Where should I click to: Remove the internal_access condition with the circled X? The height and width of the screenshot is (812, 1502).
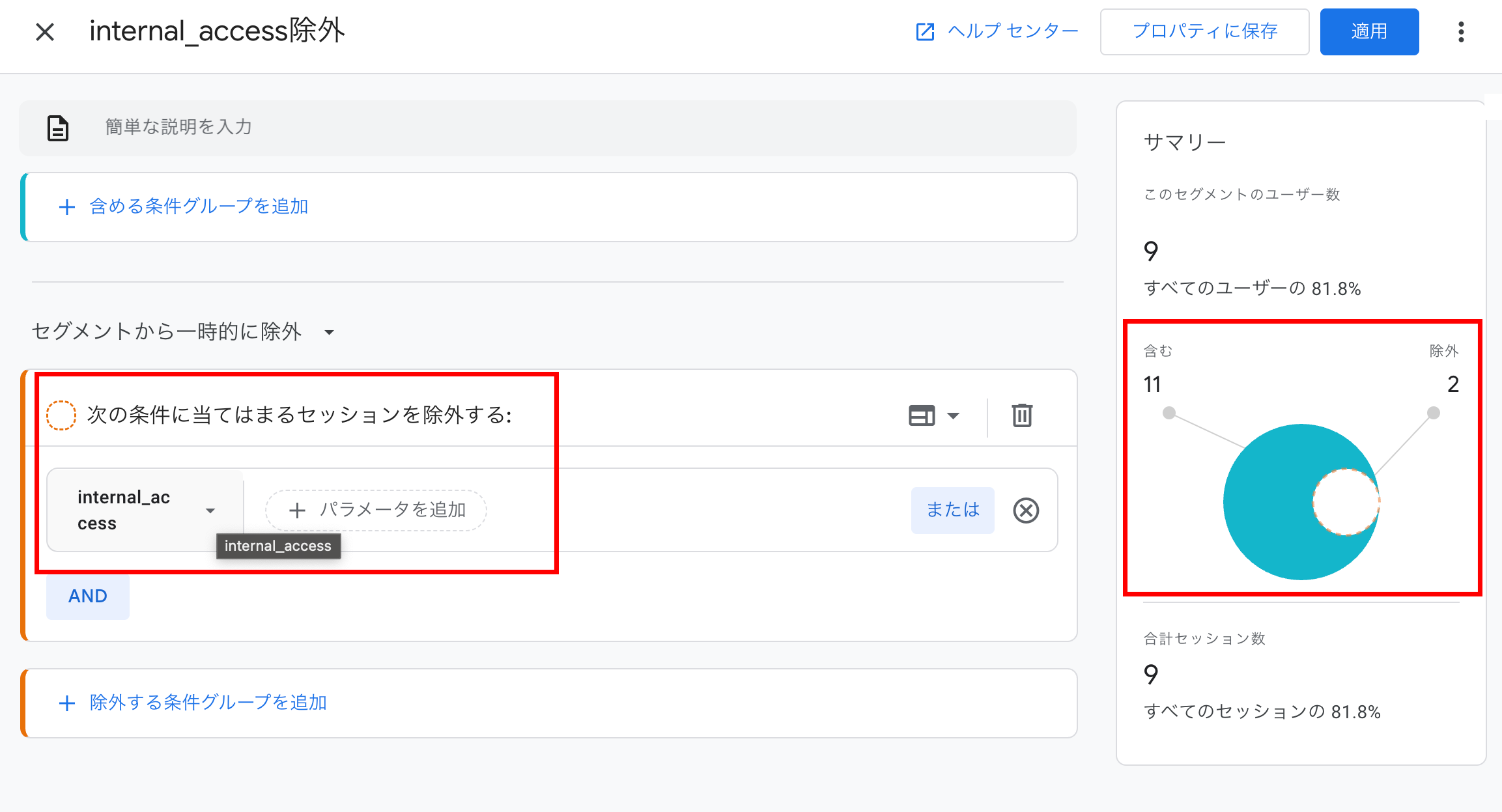tap(1026, 511)
